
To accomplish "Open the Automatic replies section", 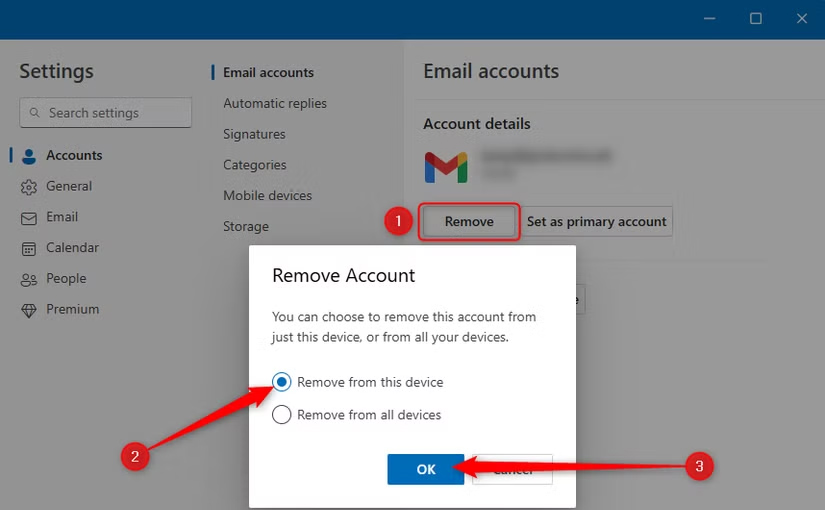I will [x=275, y=103].
